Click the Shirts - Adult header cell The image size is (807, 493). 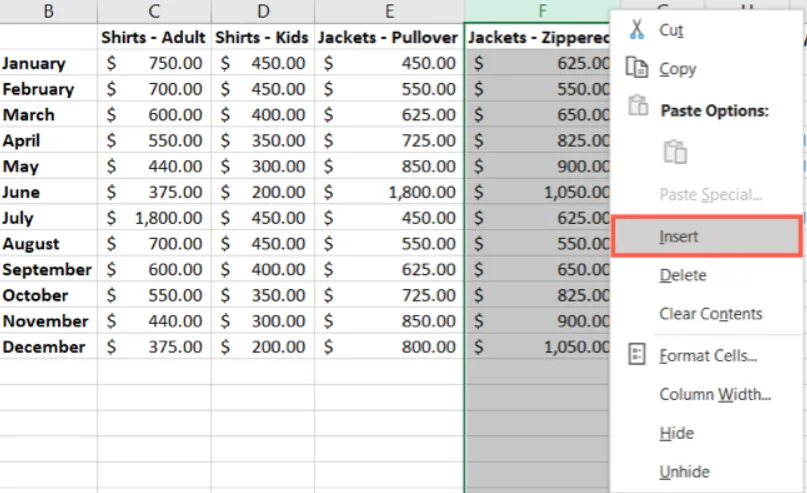pyautogui.click(x=154, y=37)
